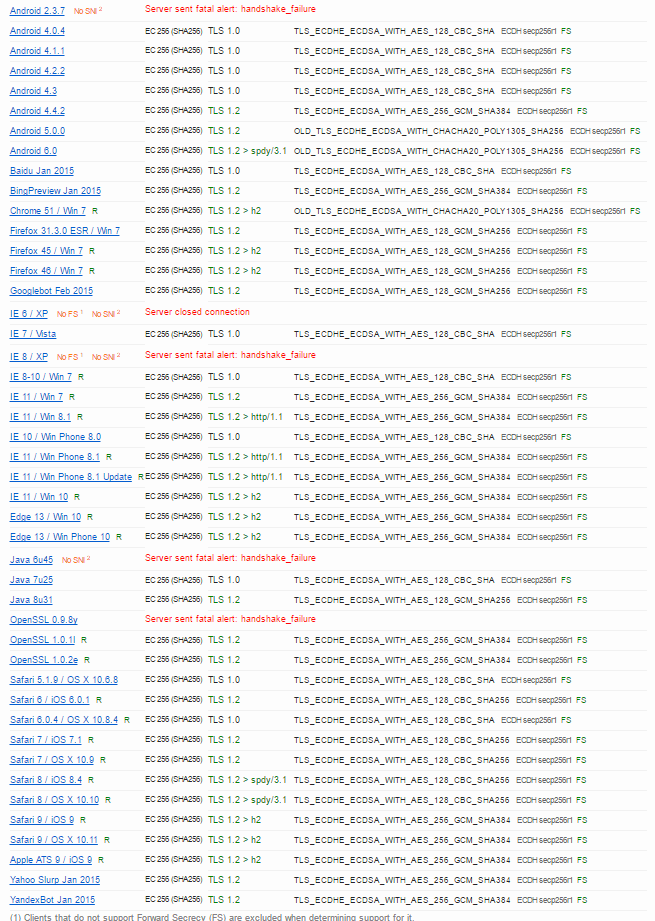This screenshot has height=921, width=655.
Task: Click Edge 13 / Win 10 link
Action: [x=45, y=516]
